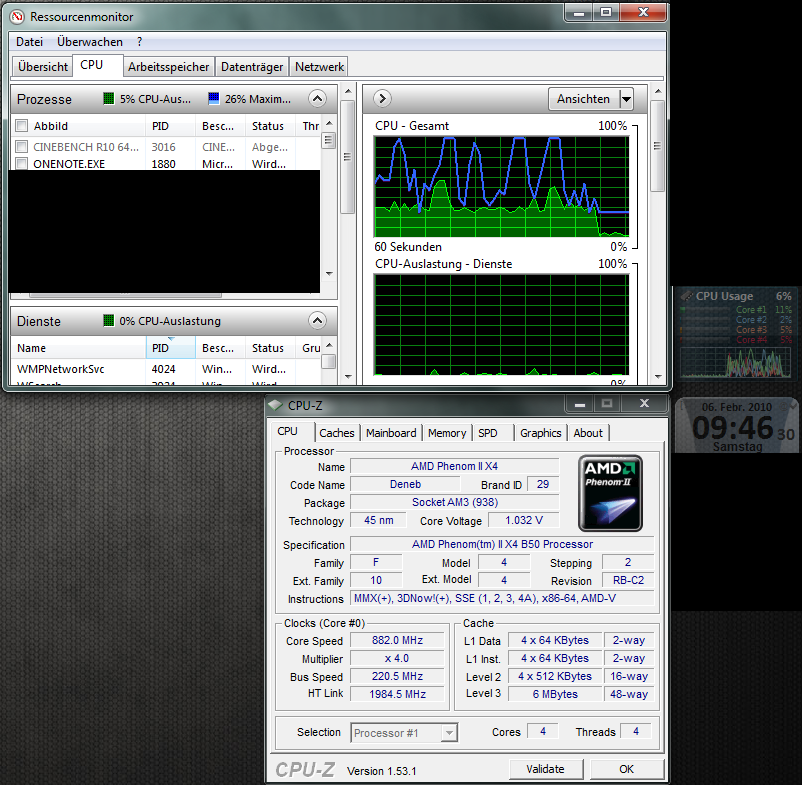This screenshot has width=802, height=785.
Task: Check the ONENOTE.EXE process checkbox
Action: (x=21, y=164)
